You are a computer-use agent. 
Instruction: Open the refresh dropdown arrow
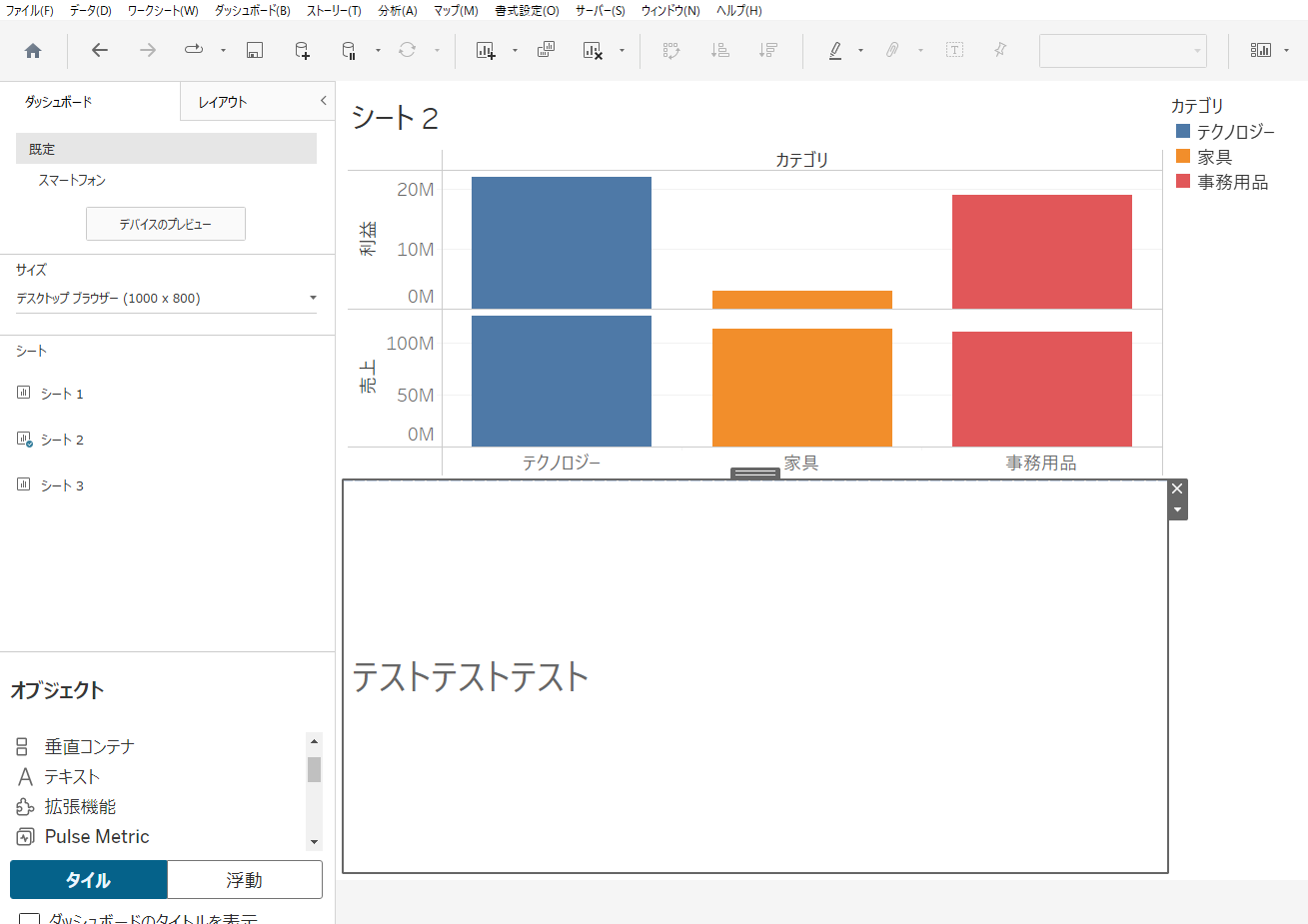pyautogui.click(x=437, y=50)
